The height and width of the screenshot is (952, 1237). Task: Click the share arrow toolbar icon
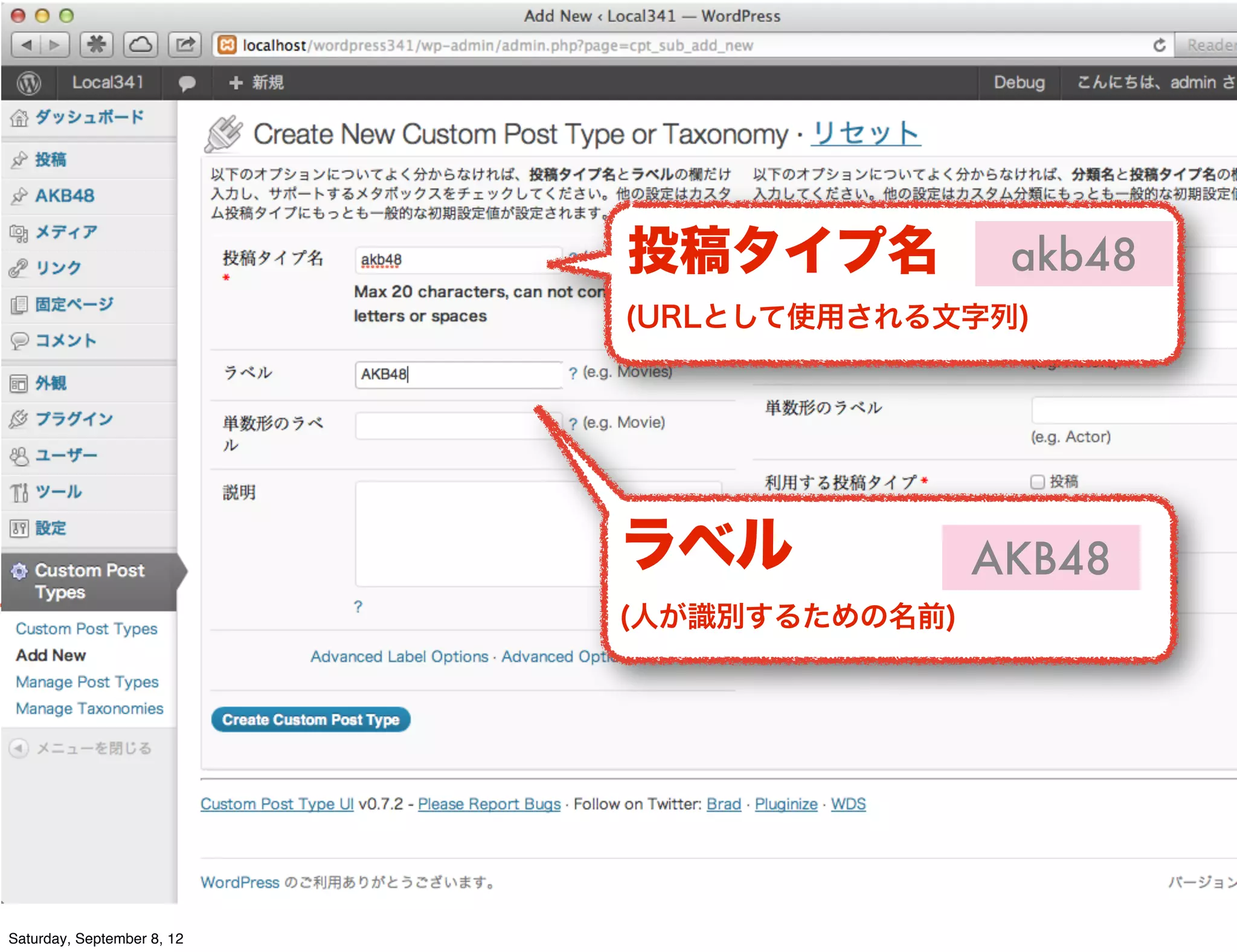tap(185, 45)
